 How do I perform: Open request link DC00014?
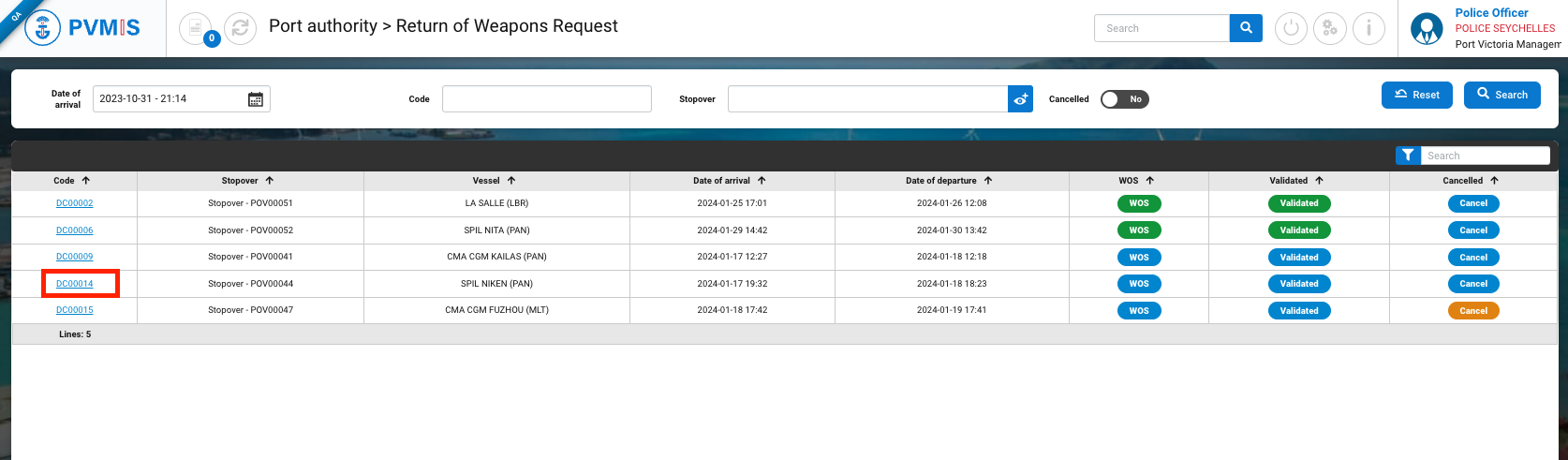(x=75, y=284)
